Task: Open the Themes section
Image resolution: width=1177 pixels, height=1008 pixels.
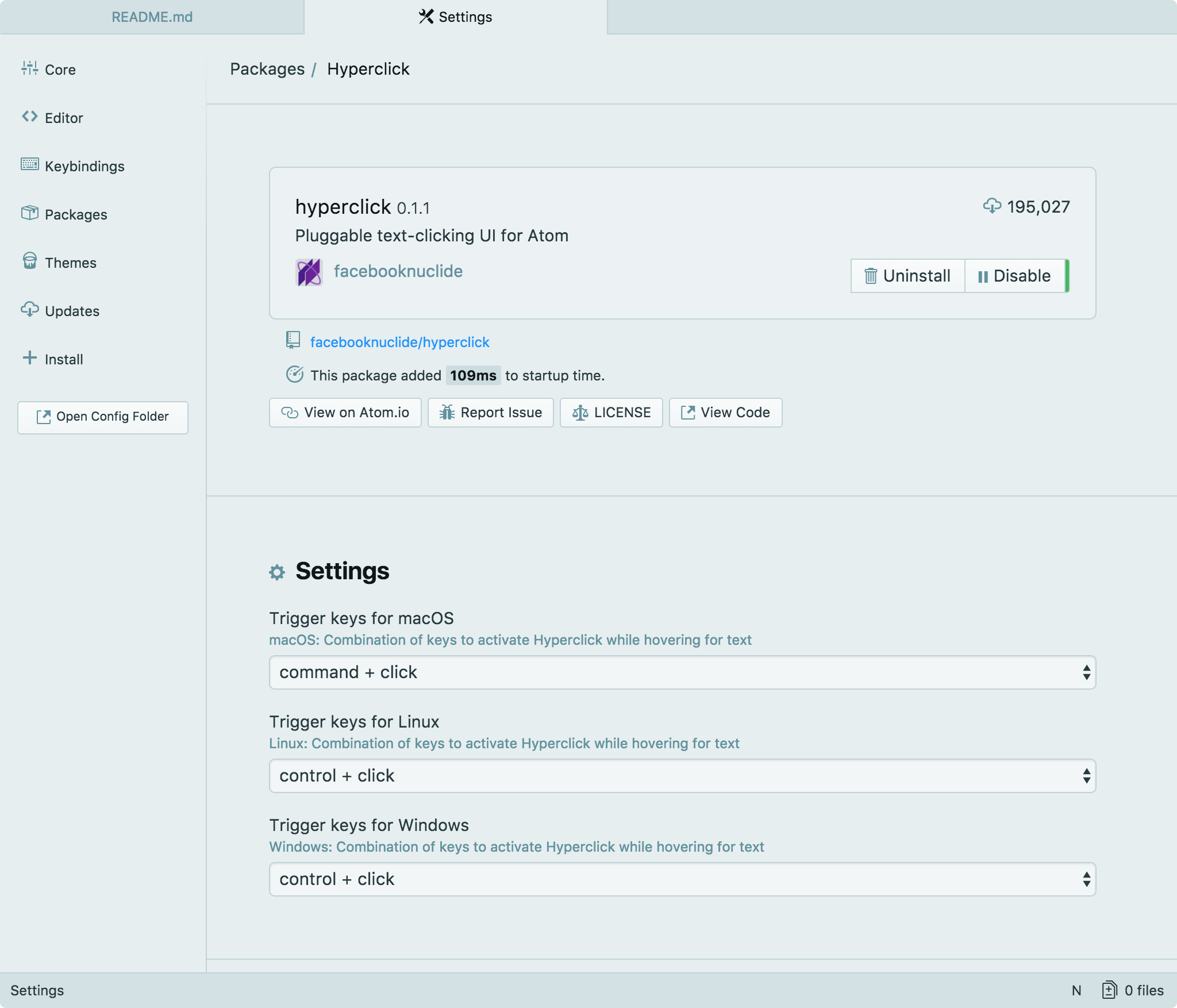Action: click(70, 263)
